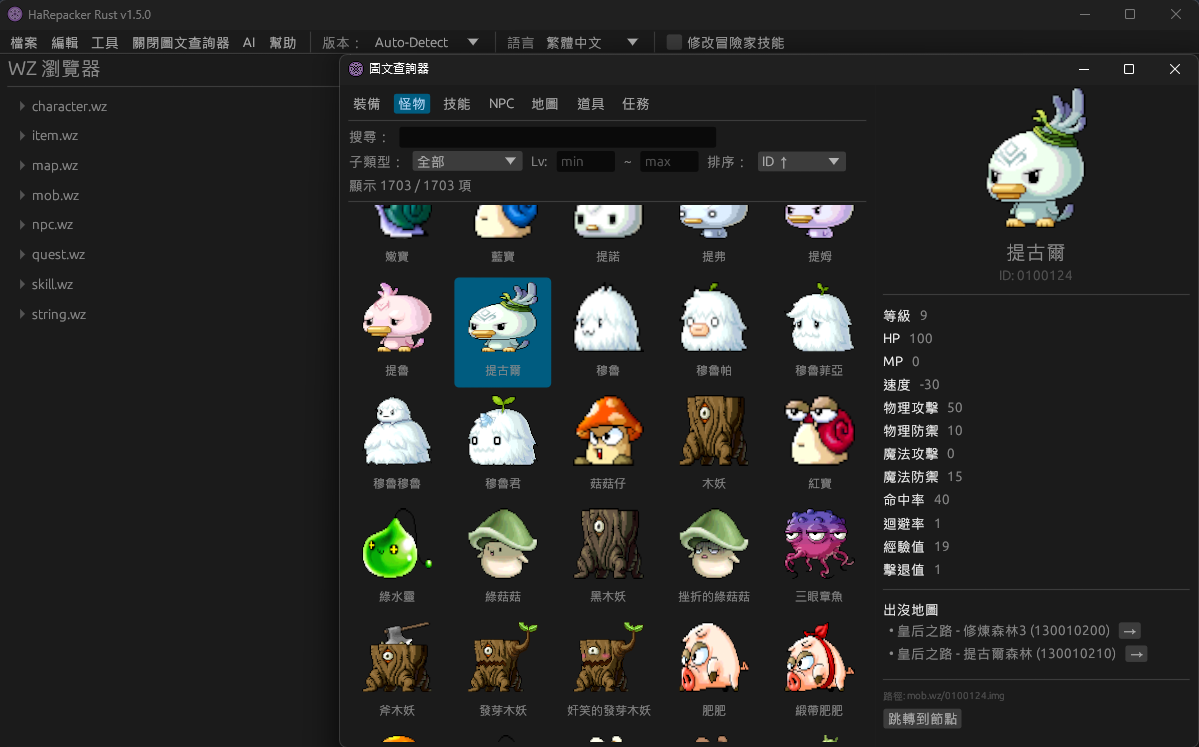Expand the mob.wz tree node
Viewport: 1199px width, 747px height.
[x=22, y=195]
